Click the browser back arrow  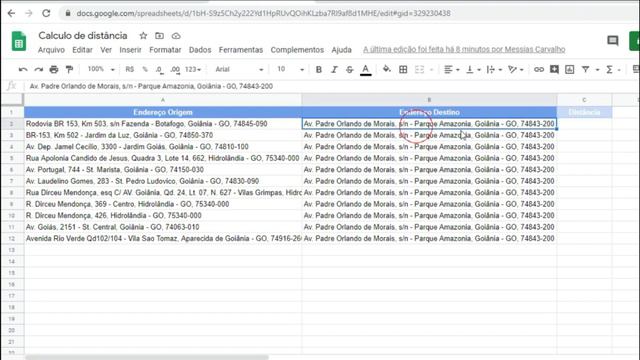tap(11, 13)
